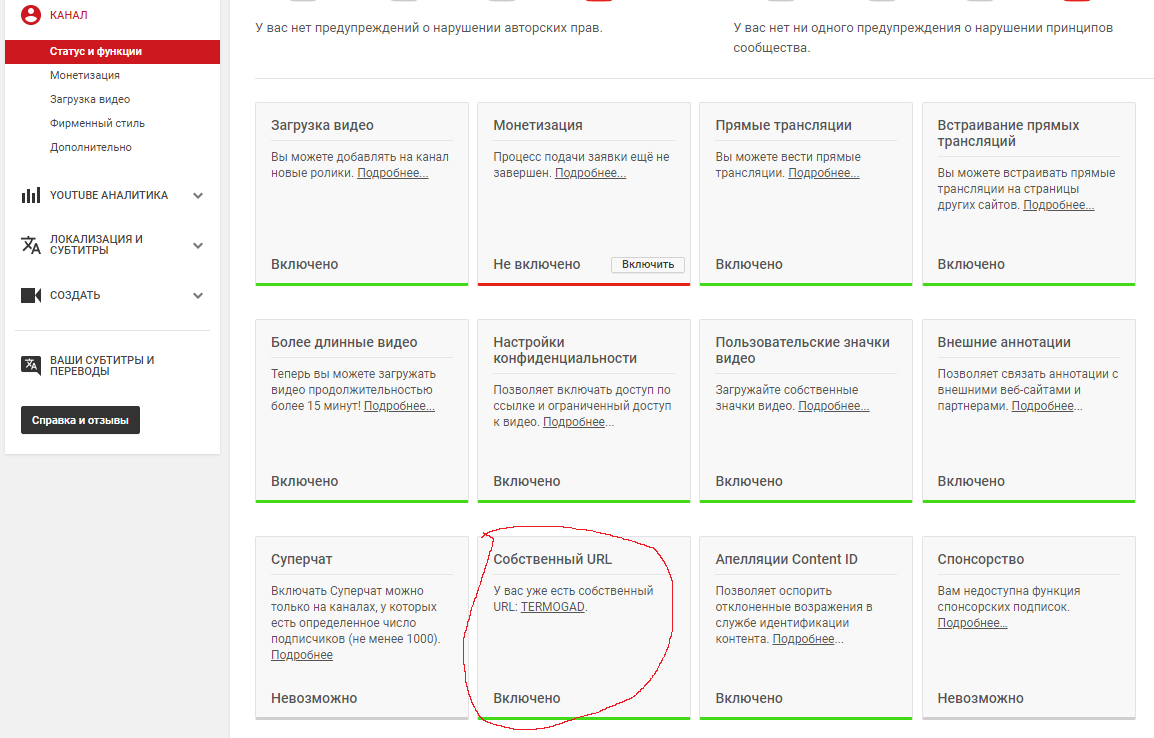Image resolution: width=1154 pixels, height=738 pixels.
Task: Open the Статус и функции menu item
Action: click(x=96, y=51)
